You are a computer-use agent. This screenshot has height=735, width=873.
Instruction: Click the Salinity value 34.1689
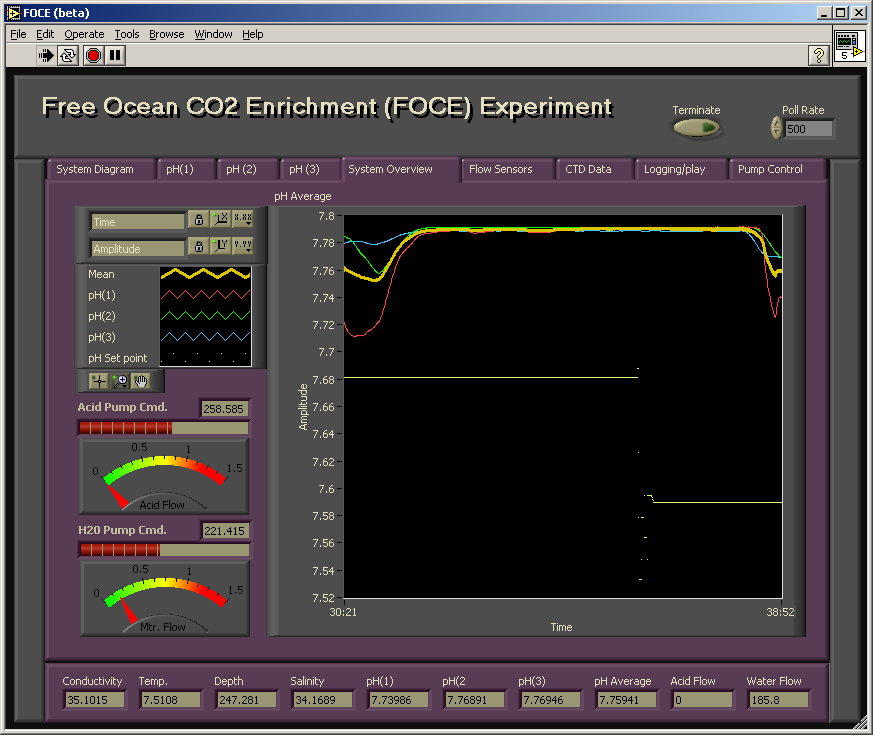click(x=322, y=700)
